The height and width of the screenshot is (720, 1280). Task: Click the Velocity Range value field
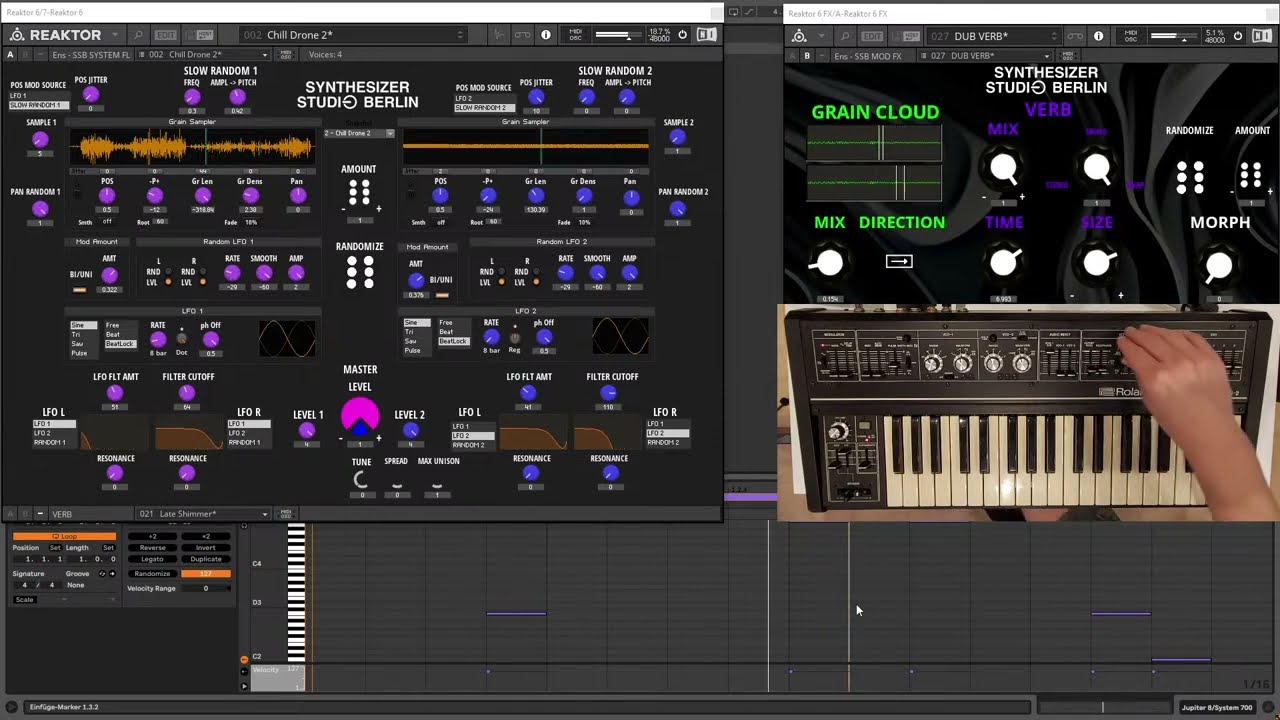206,588
